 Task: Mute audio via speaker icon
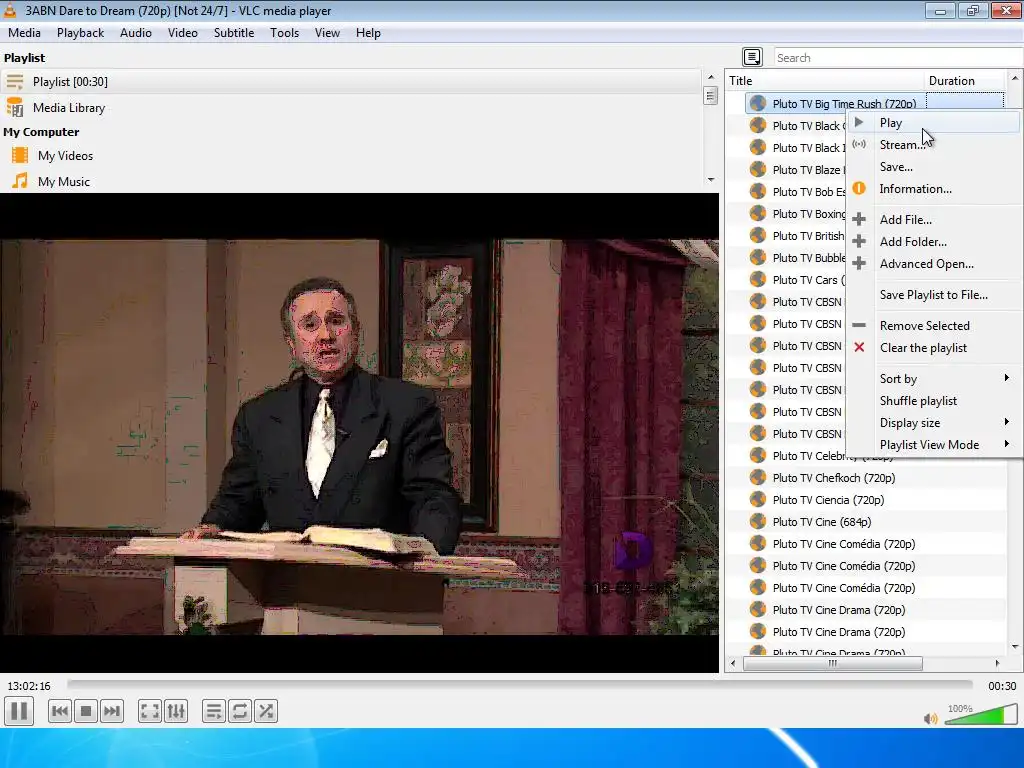pyautogui.click(x=931, y=718)
